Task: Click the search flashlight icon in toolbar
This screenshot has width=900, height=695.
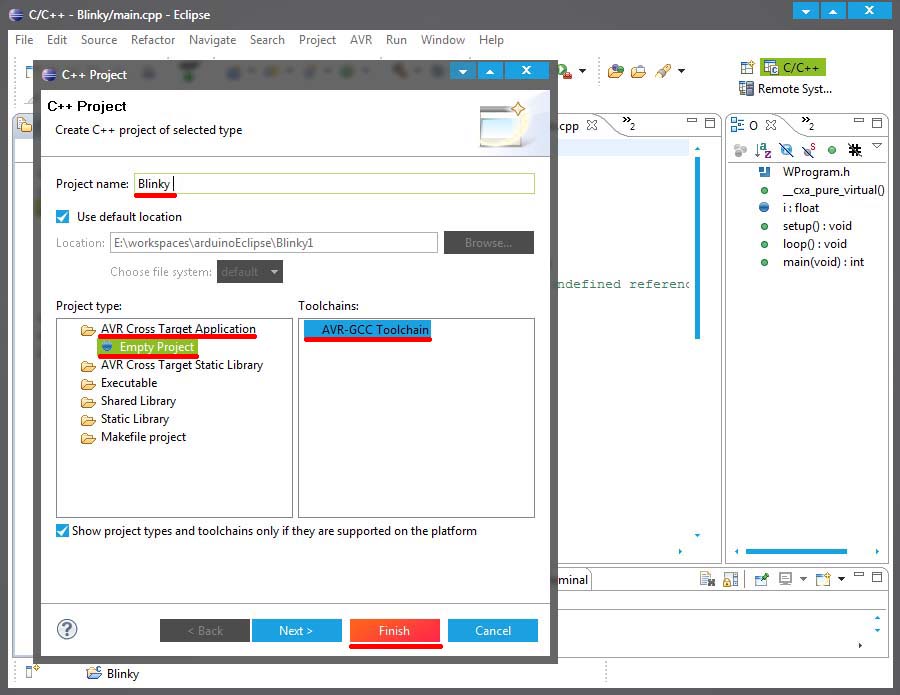Action: pyautogui.click(x=663, y=72)
